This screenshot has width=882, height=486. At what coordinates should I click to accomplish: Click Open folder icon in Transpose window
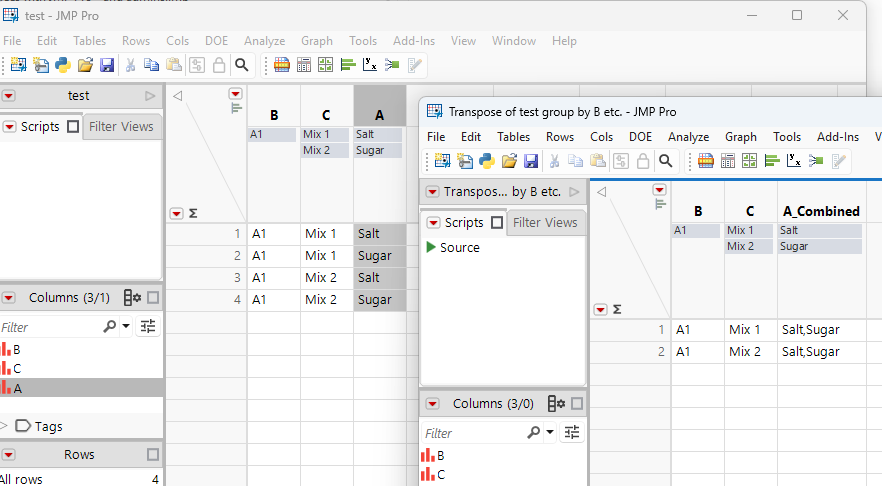[509, 161]
